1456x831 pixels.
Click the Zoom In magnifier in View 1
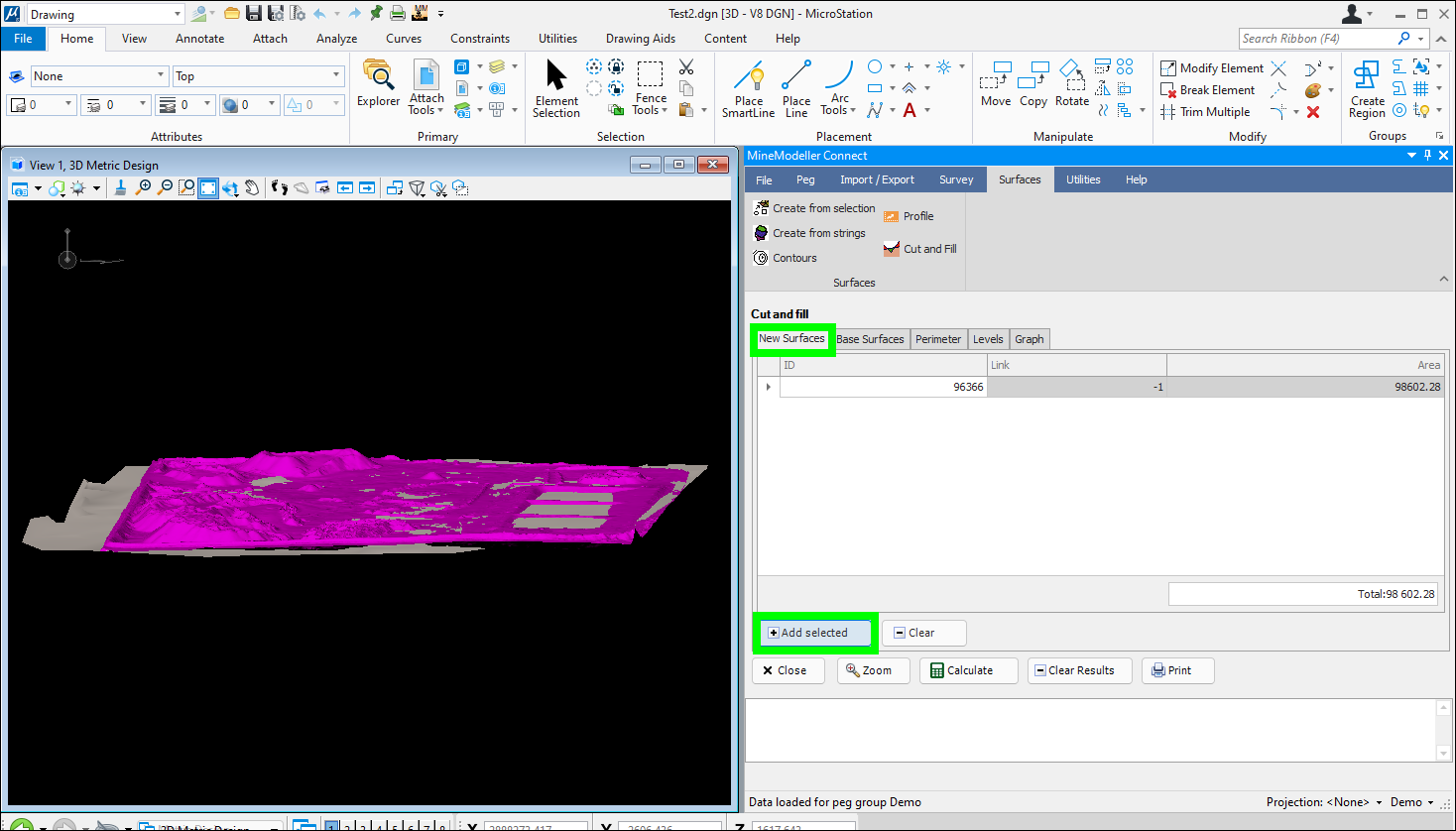tap(144, 188)
